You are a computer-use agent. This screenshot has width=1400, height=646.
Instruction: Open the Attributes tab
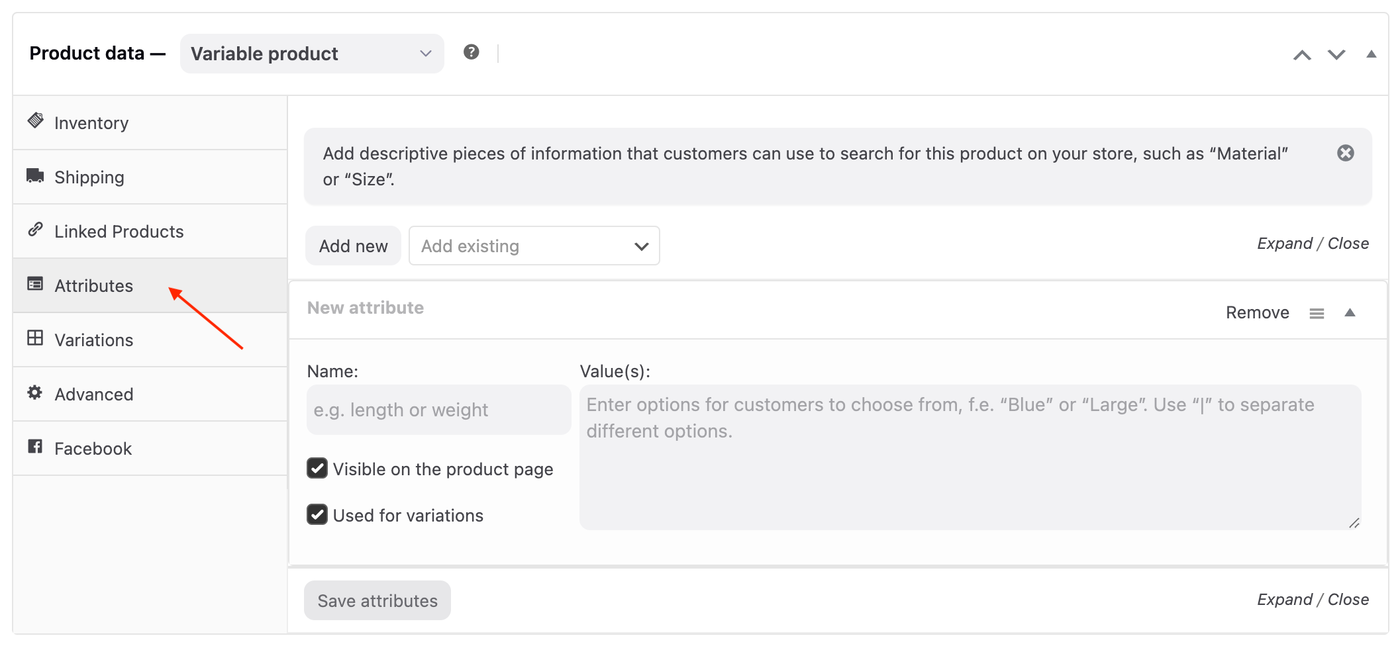93,286
